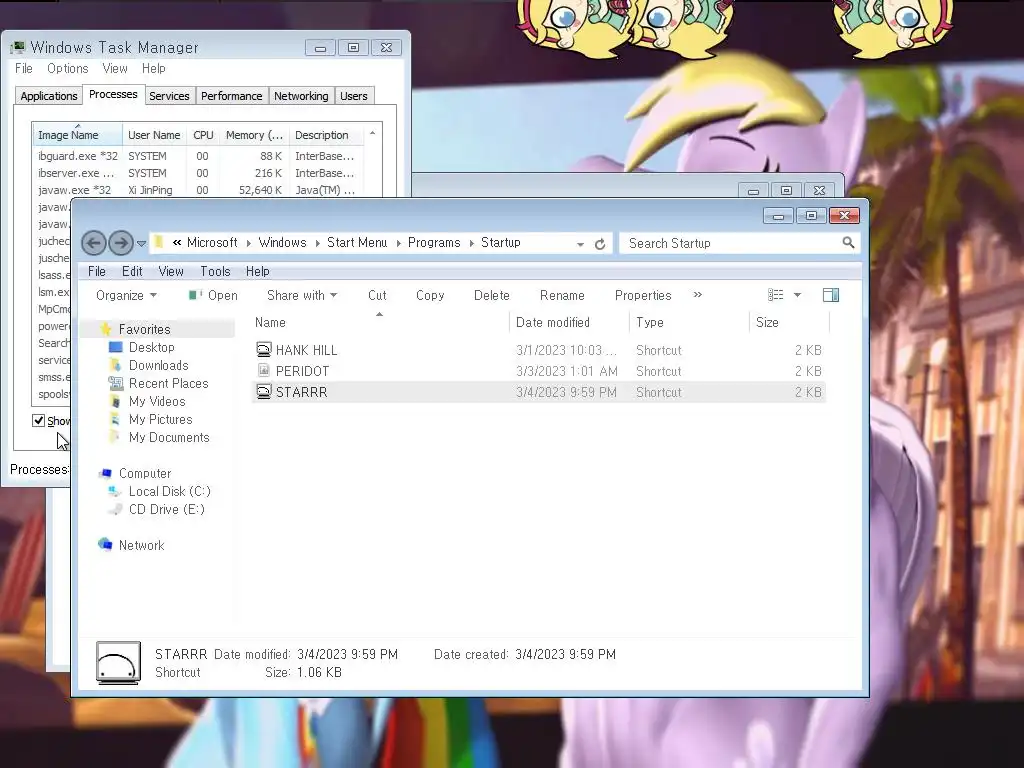Switch to Networking tab in Task Manager
Viewport: 1024px width, 768px height.
tap(301, 96)
